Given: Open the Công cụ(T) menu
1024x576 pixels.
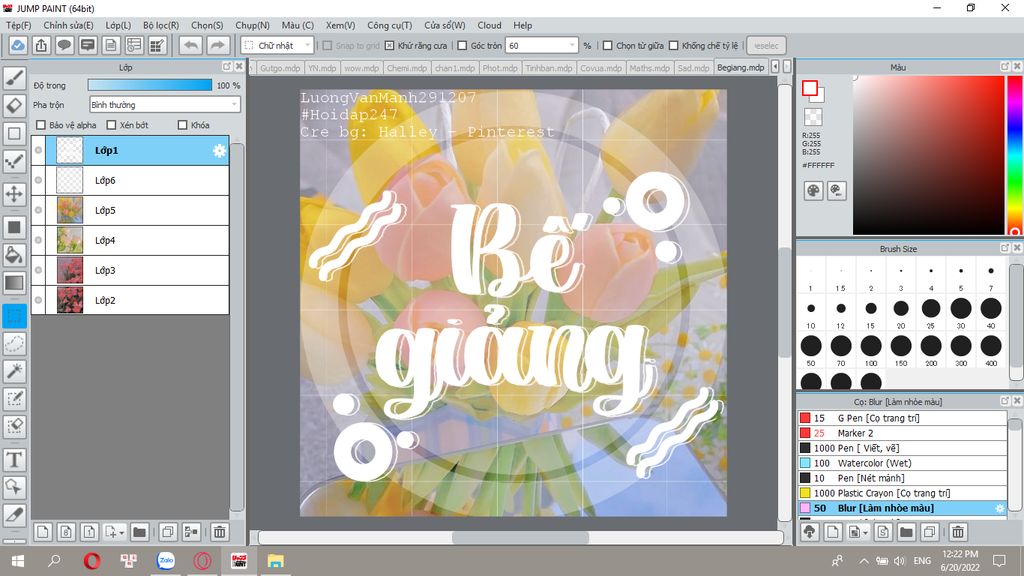Looking at the screenshot, I should point(389,25).
